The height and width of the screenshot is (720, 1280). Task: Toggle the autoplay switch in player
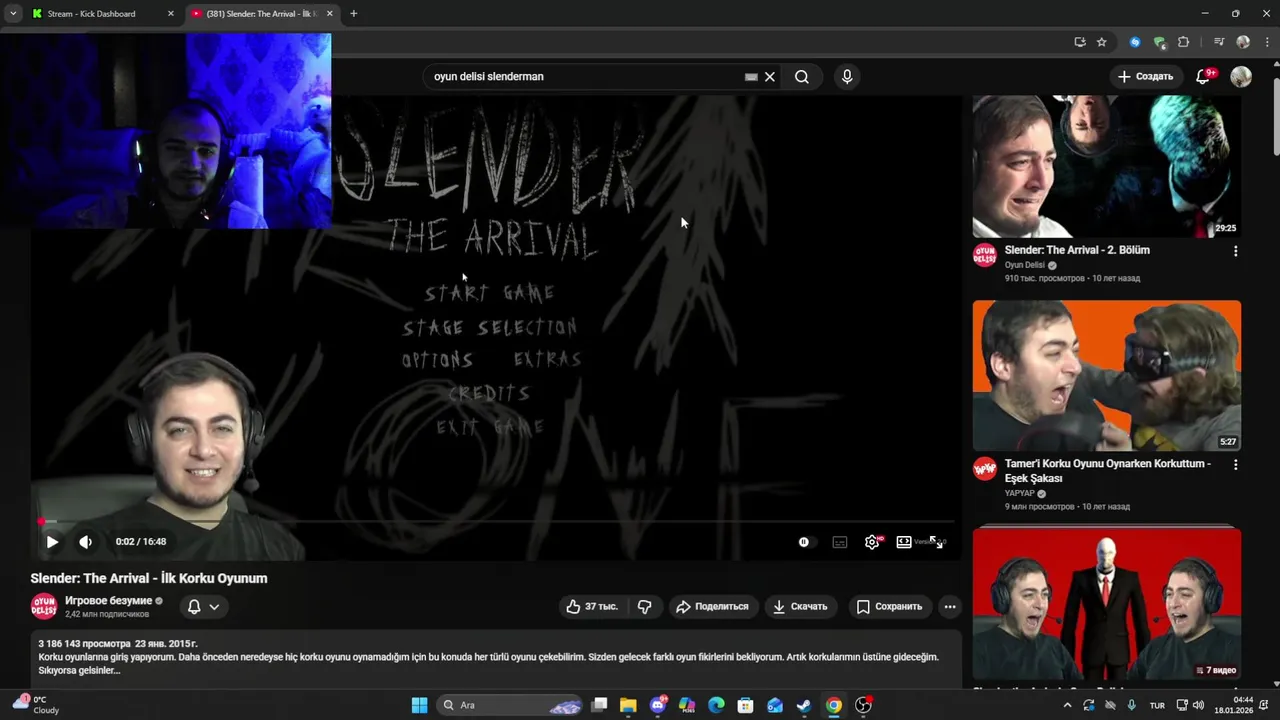click(806, 542)
